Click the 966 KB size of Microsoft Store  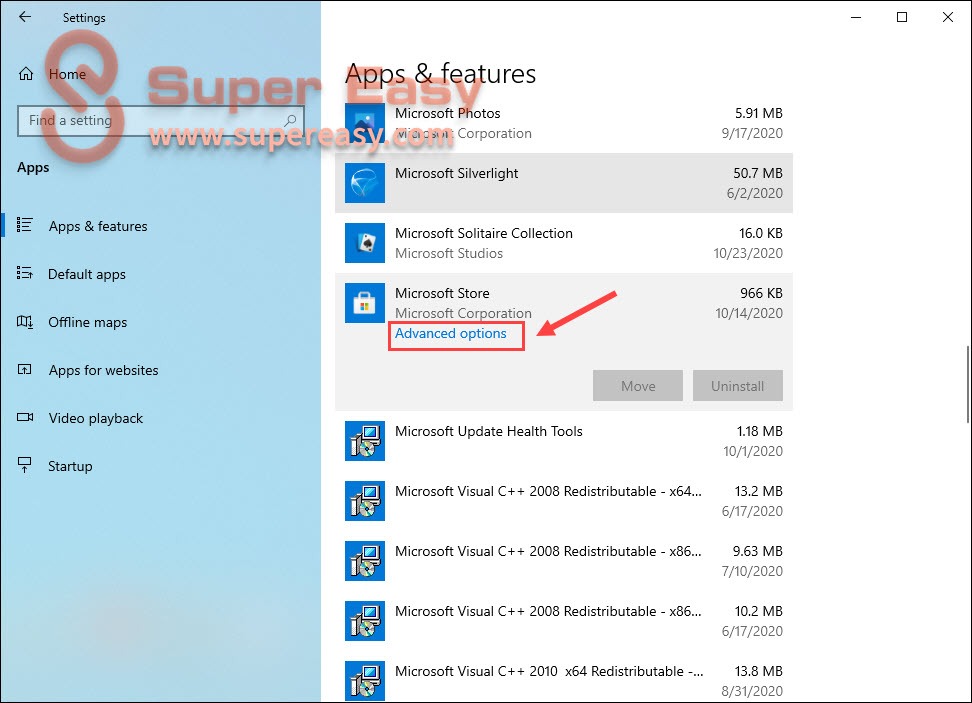[x=761, y=293]
